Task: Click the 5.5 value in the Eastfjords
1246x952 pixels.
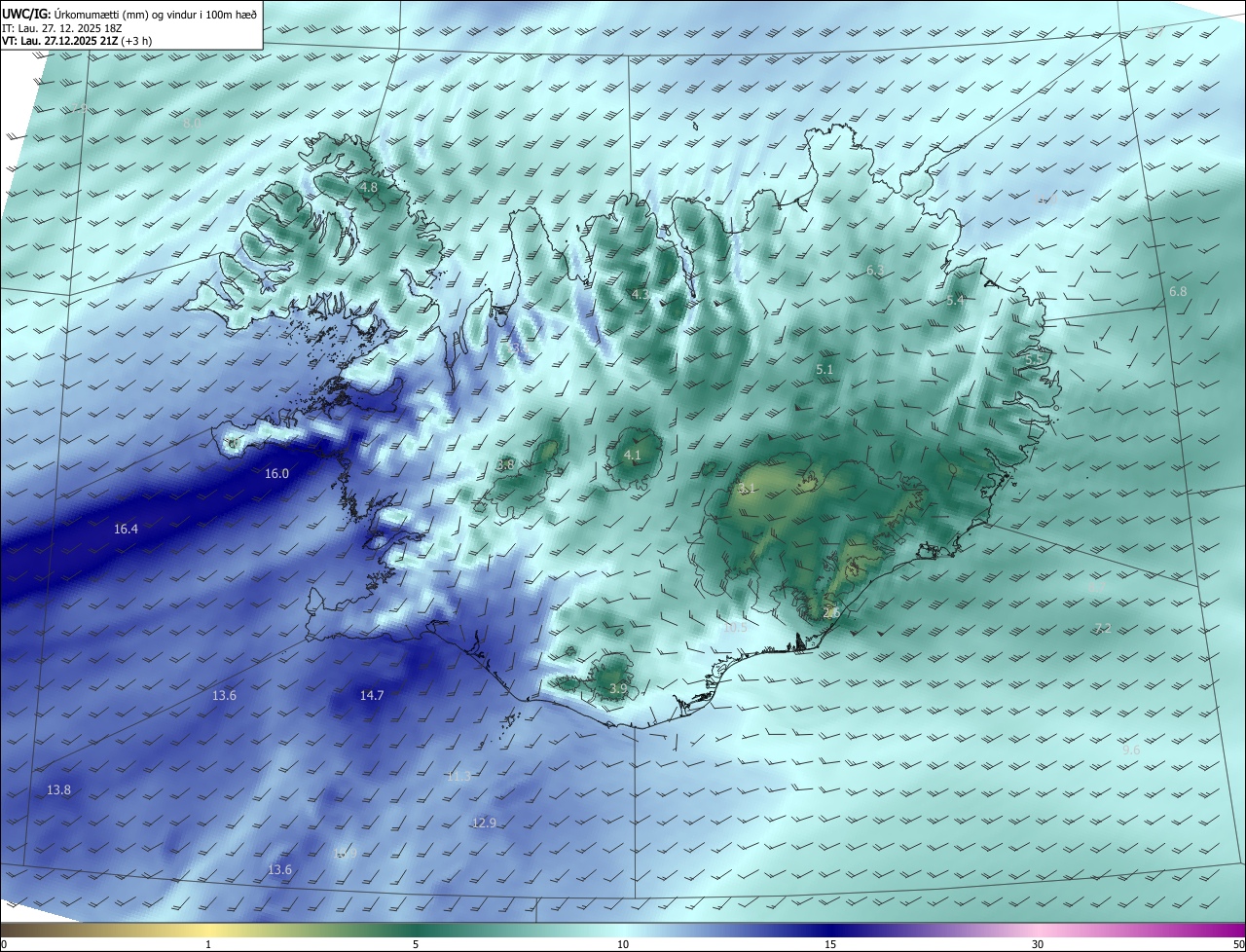Action: click(x=1034, y=360)
